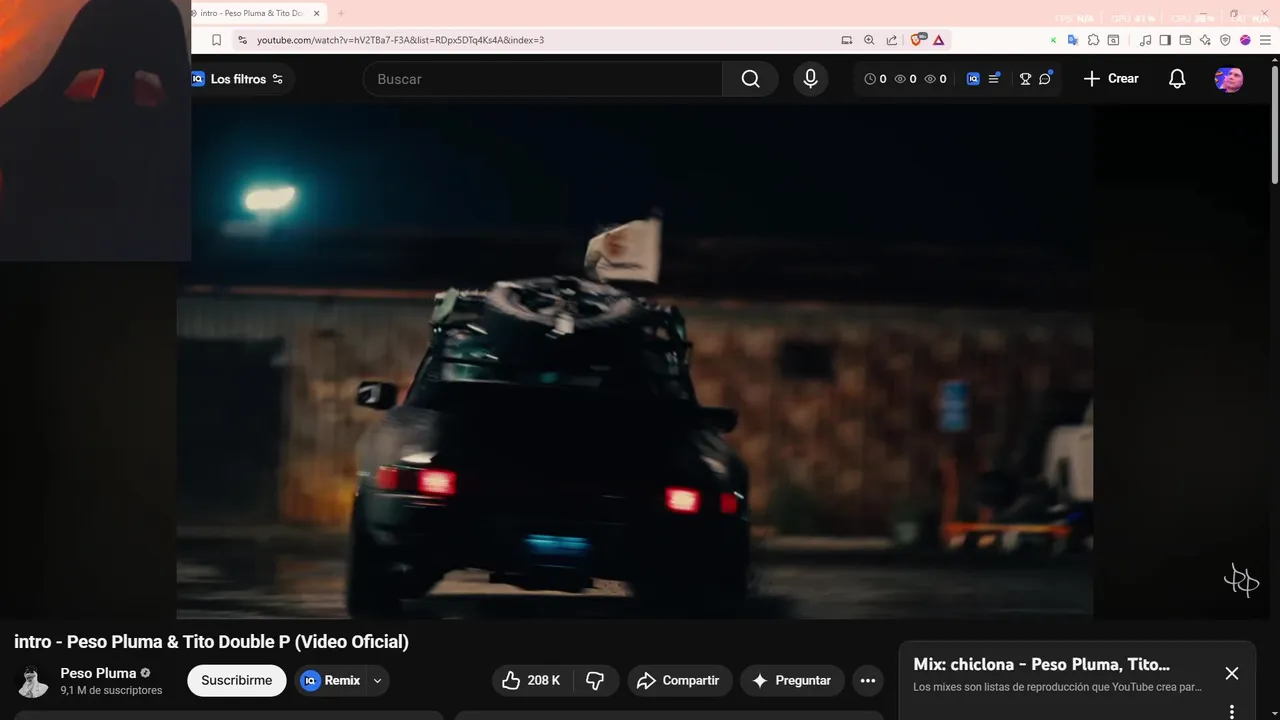Open the browser hamburger main menu
This screenshot has height=720, width=1280.
(1265, 40)
